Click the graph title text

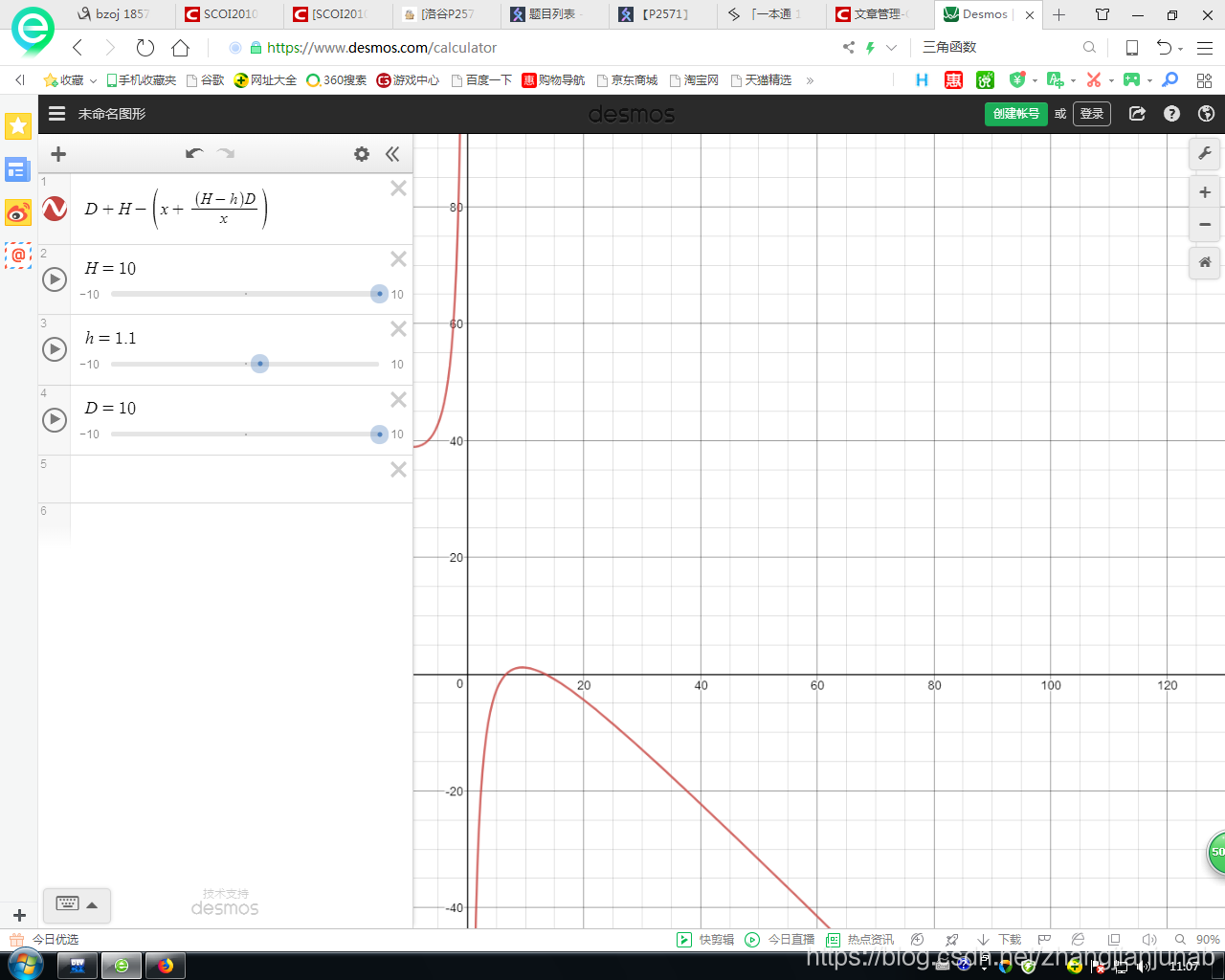click(112, 114)
